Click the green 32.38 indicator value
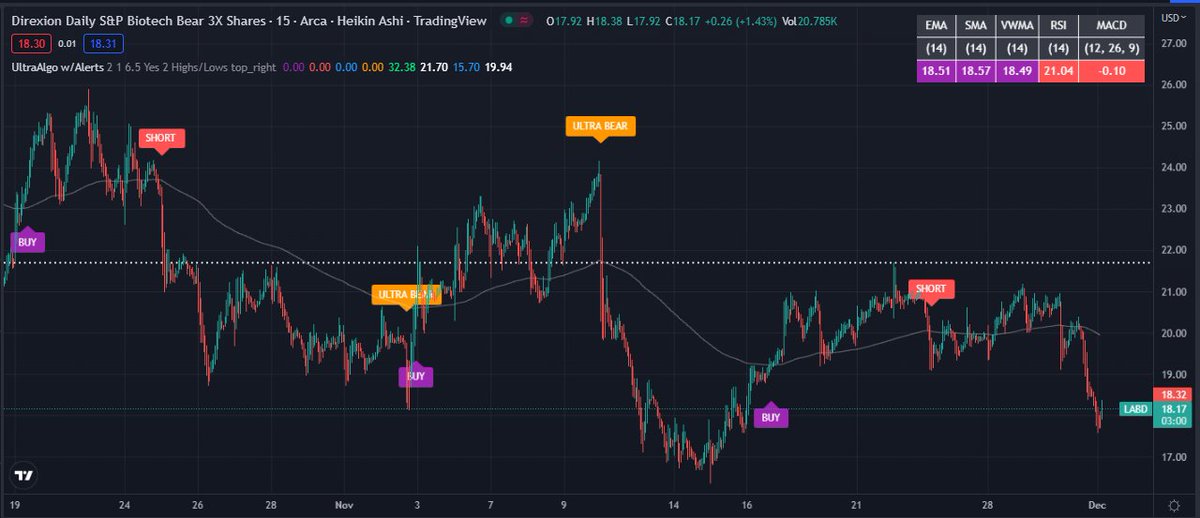 tap(402, 67)
